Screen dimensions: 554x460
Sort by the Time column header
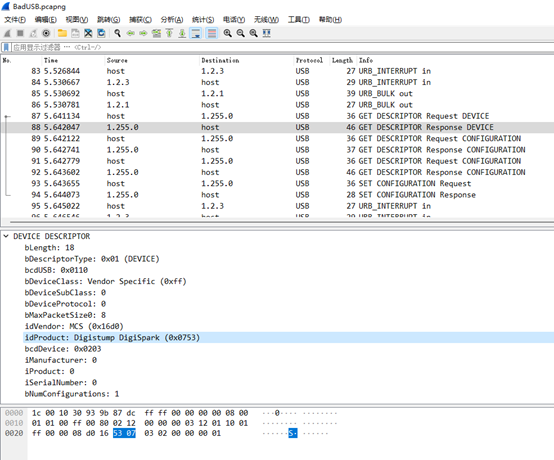click(x=73, y=60)
